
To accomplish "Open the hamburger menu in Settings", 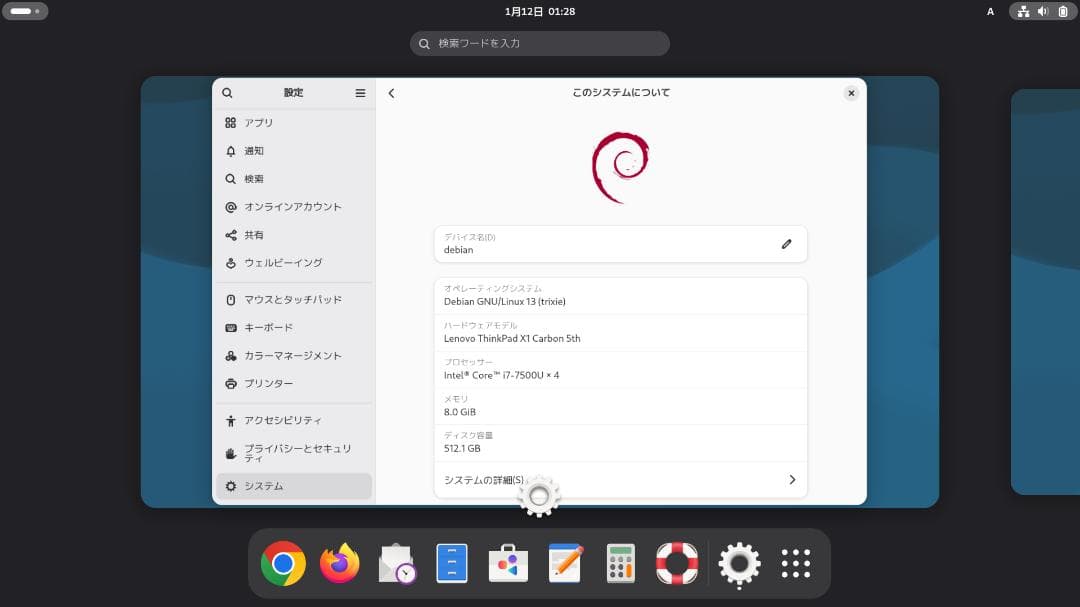I will (360, 92).
